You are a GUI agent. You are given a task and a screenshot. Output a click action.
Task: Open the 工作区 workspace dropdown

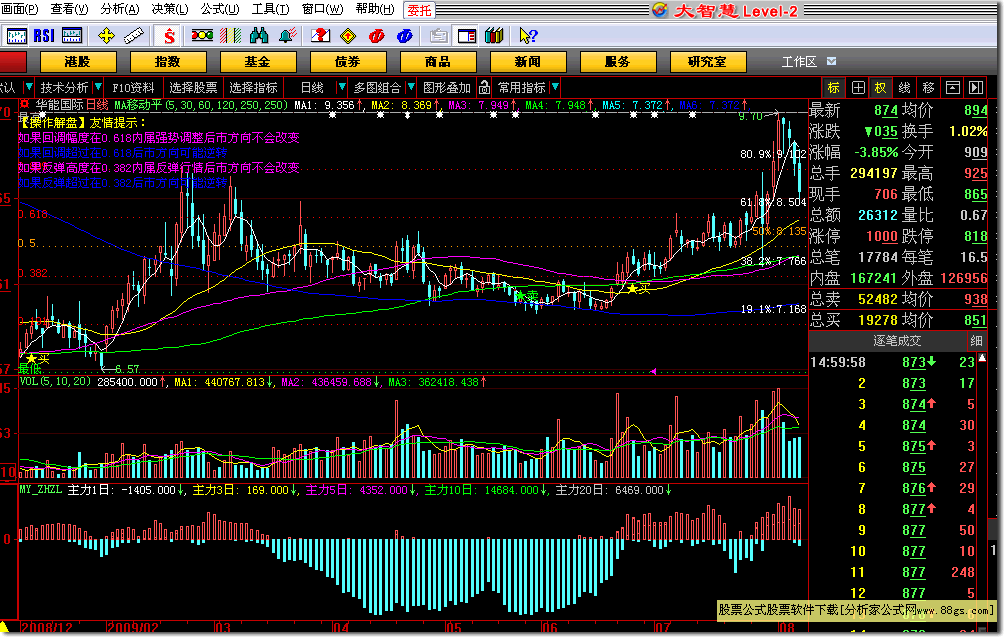click(832, 62)
